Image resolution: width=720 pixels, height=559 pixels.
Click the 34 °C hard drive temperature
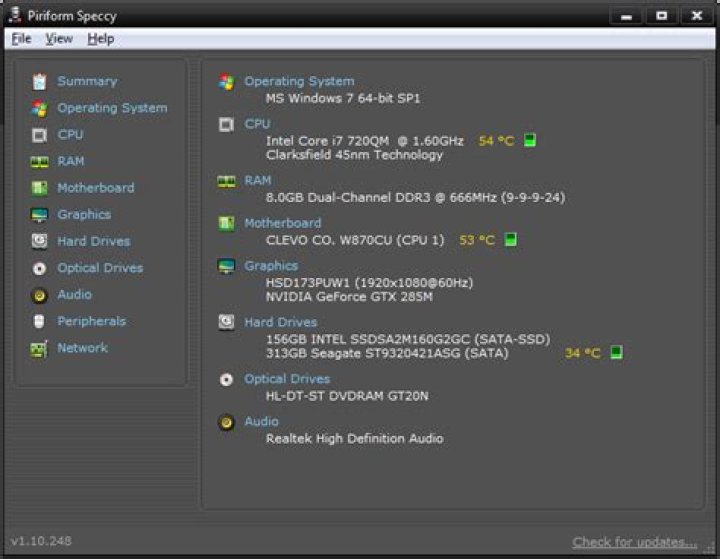(583, 353)
